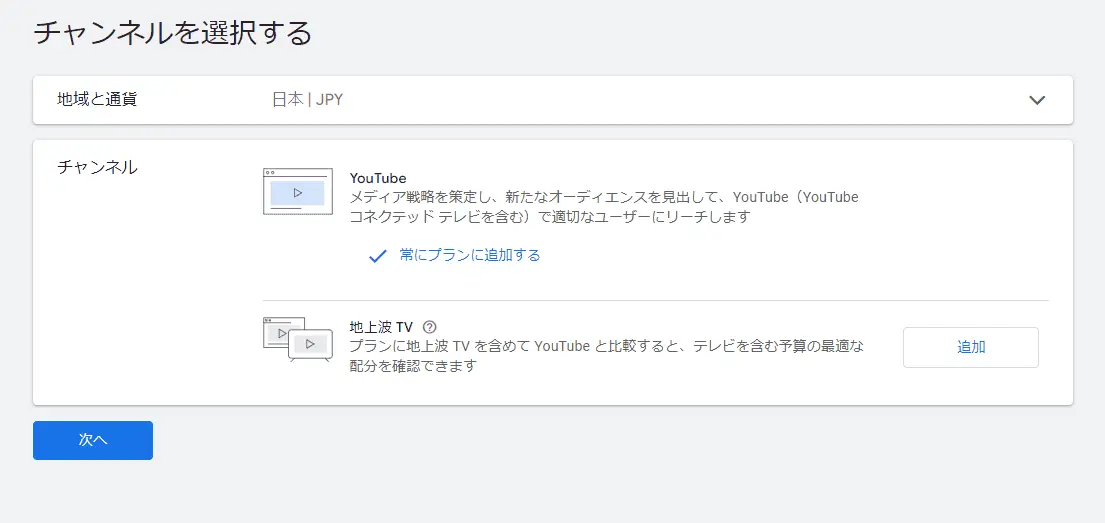Open the 日本 | JPY region selector
This screenshot has height=523, width=1105.
(x=307, y=100)
